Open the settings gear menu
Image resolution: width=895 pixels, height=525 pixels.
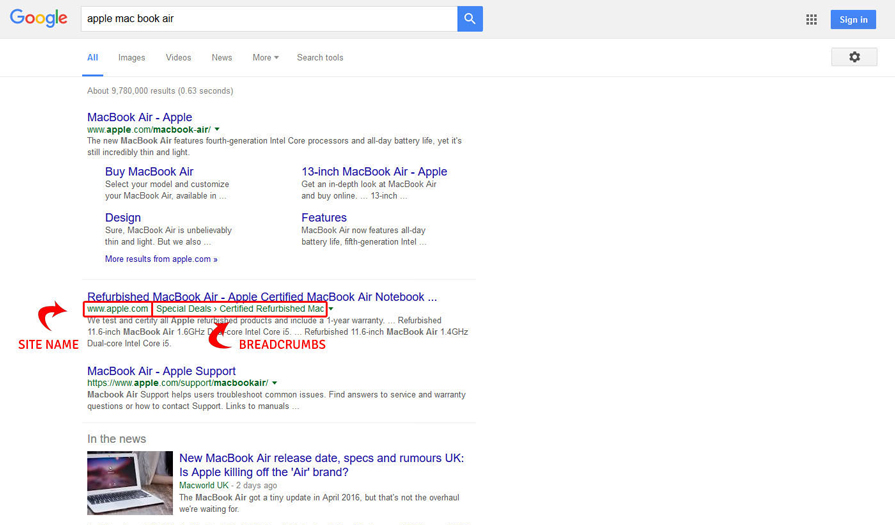coord(854,57)
